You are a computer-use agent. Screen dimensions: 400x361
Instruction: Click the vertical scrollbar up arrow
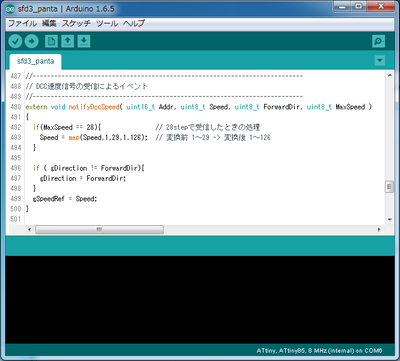[390, 75]
